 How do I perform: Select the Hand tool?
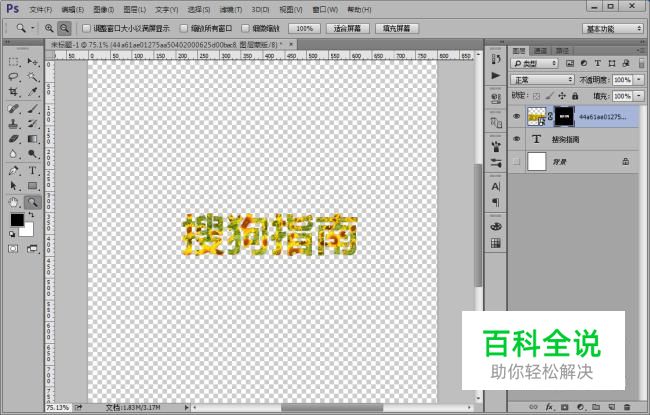tap(13, 202)
